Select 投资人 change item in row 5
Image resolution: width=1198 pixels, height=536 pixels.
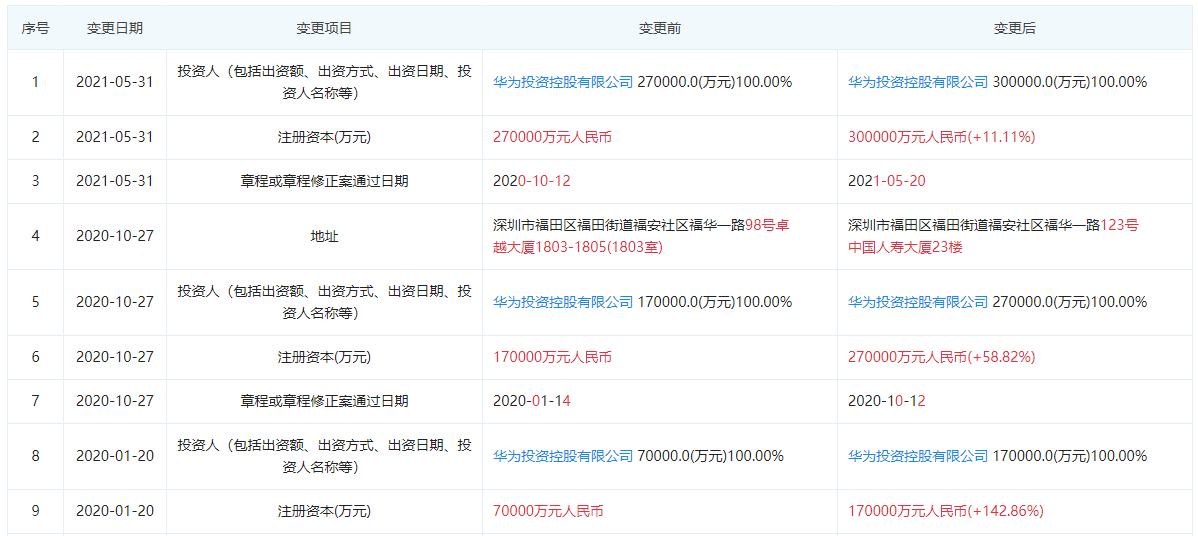tap(324, 302)
